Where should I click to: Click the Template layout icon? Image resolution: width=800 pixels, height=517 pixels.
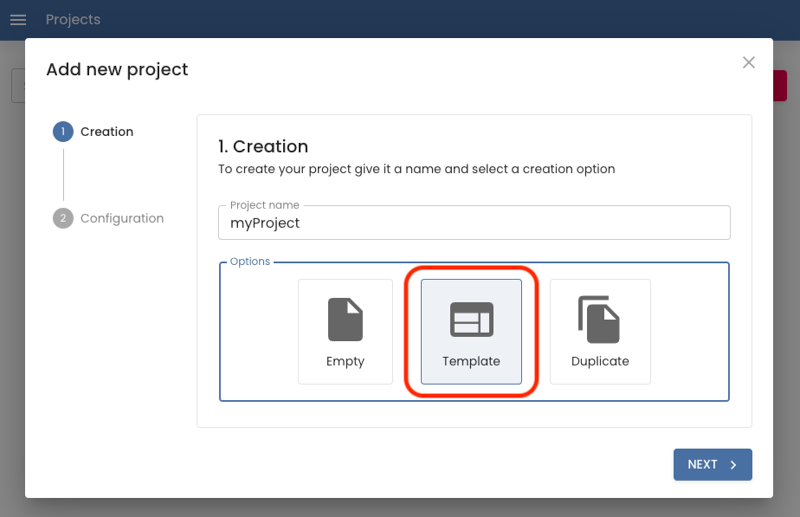coord(471,320)
